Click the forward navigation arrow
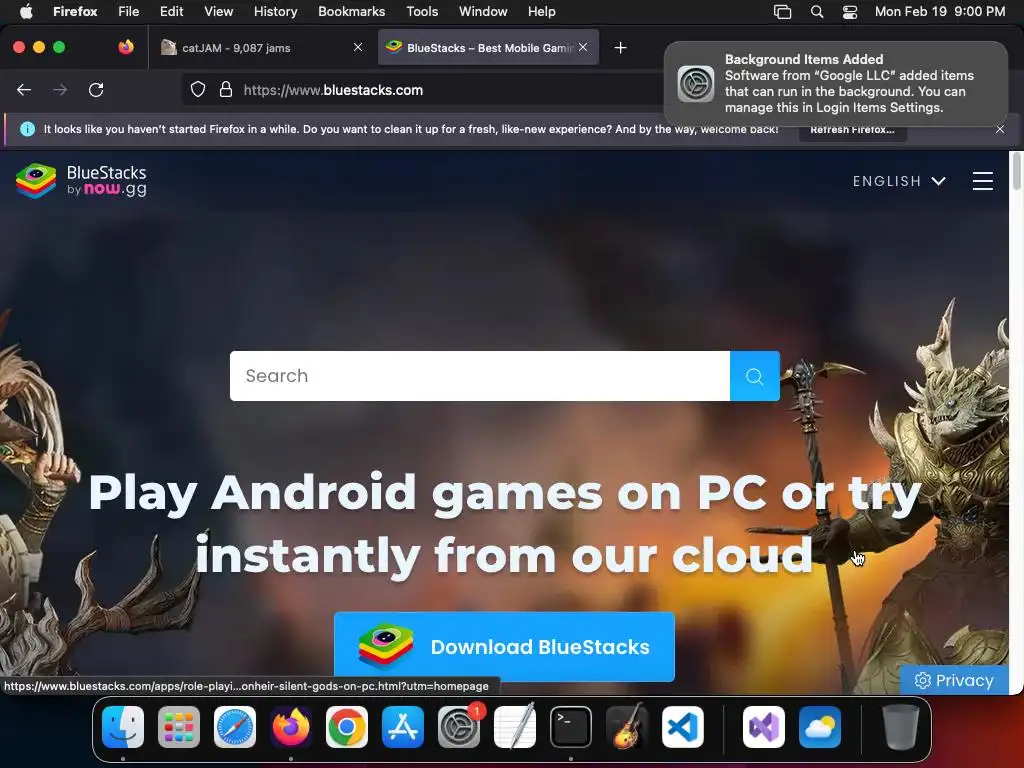The width and height of the screenshot is (1024, 768). coord(60,90)
